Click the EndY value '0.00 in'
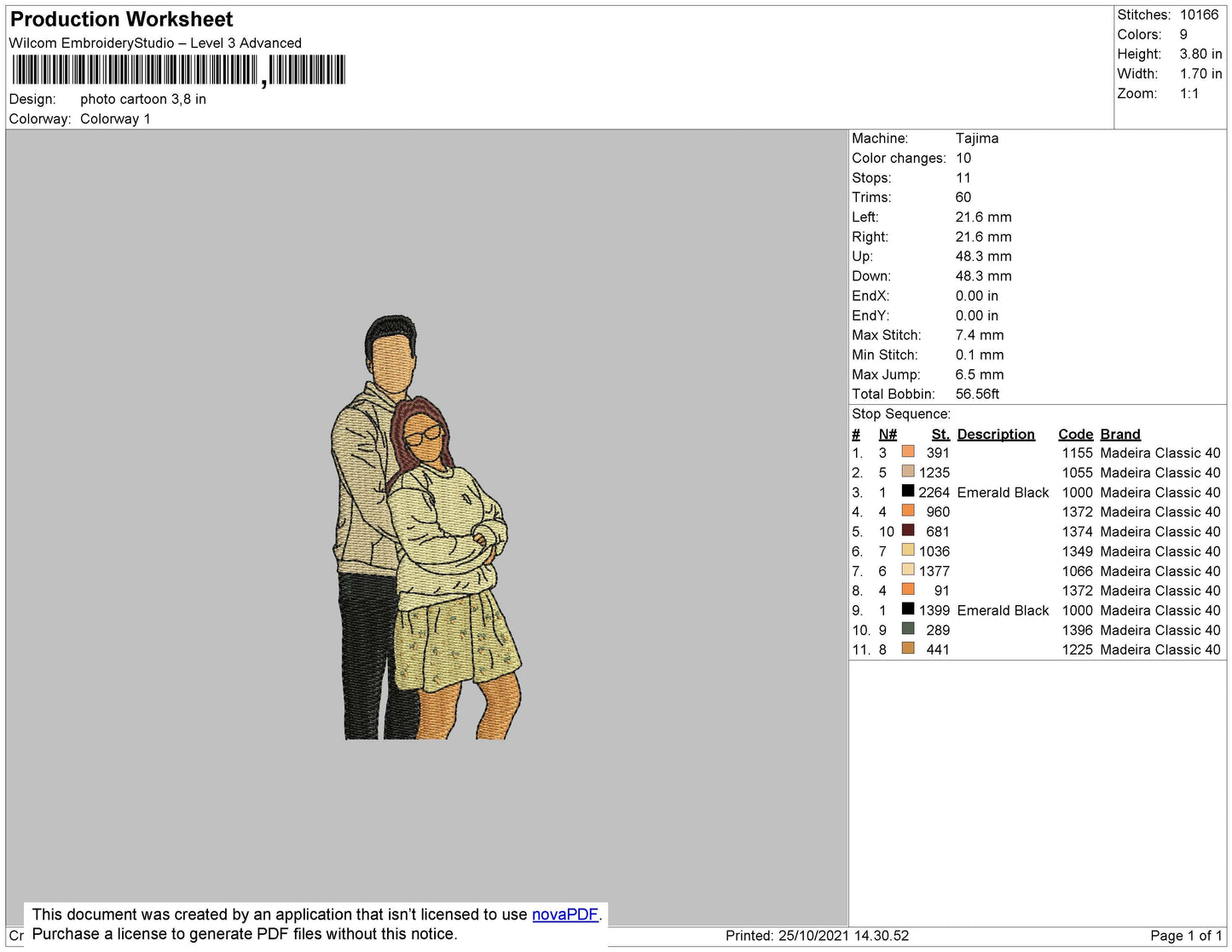This screenshot has width=1232, height=952. tap(976, 315)
